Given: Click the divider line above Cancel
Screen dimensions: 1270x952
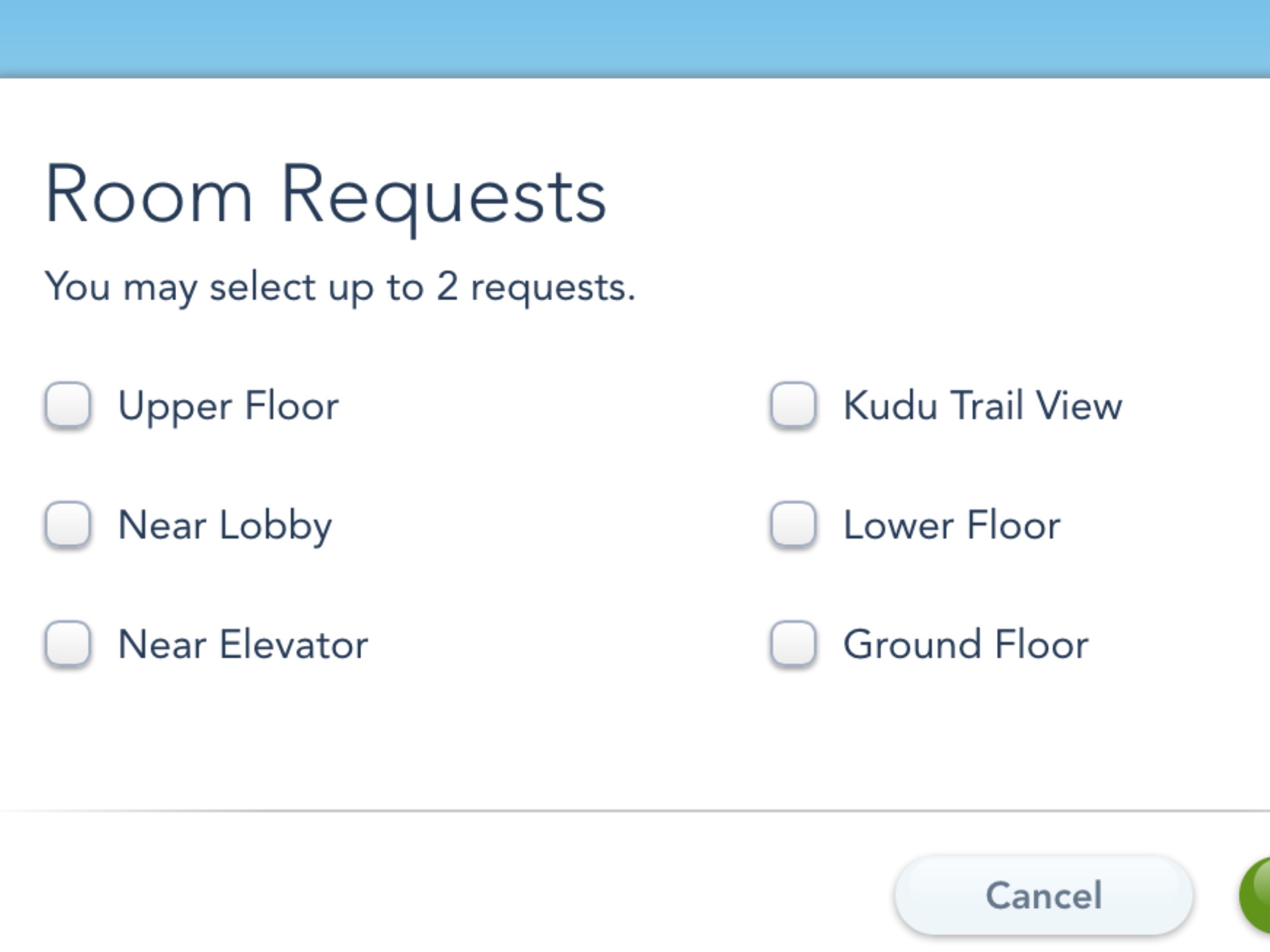Looking at the screenshot, I should [635, 810].
